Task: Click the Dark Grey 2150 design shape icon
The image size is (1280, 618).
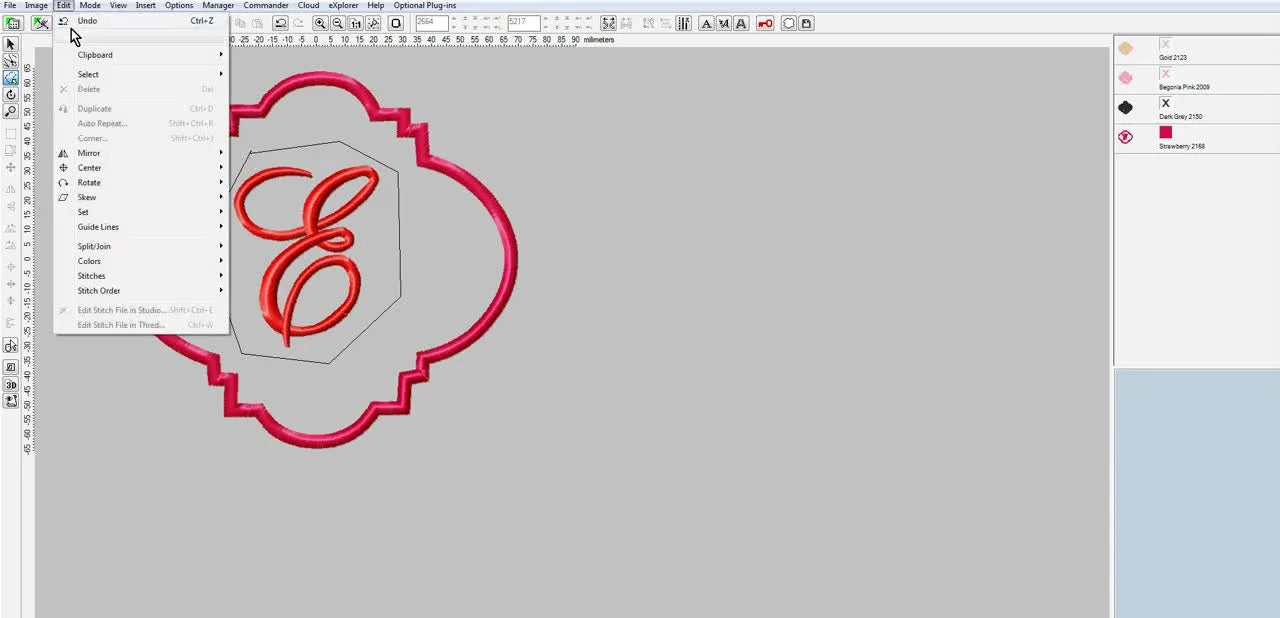Action: pyautogui.click(x=1125, y=107)
